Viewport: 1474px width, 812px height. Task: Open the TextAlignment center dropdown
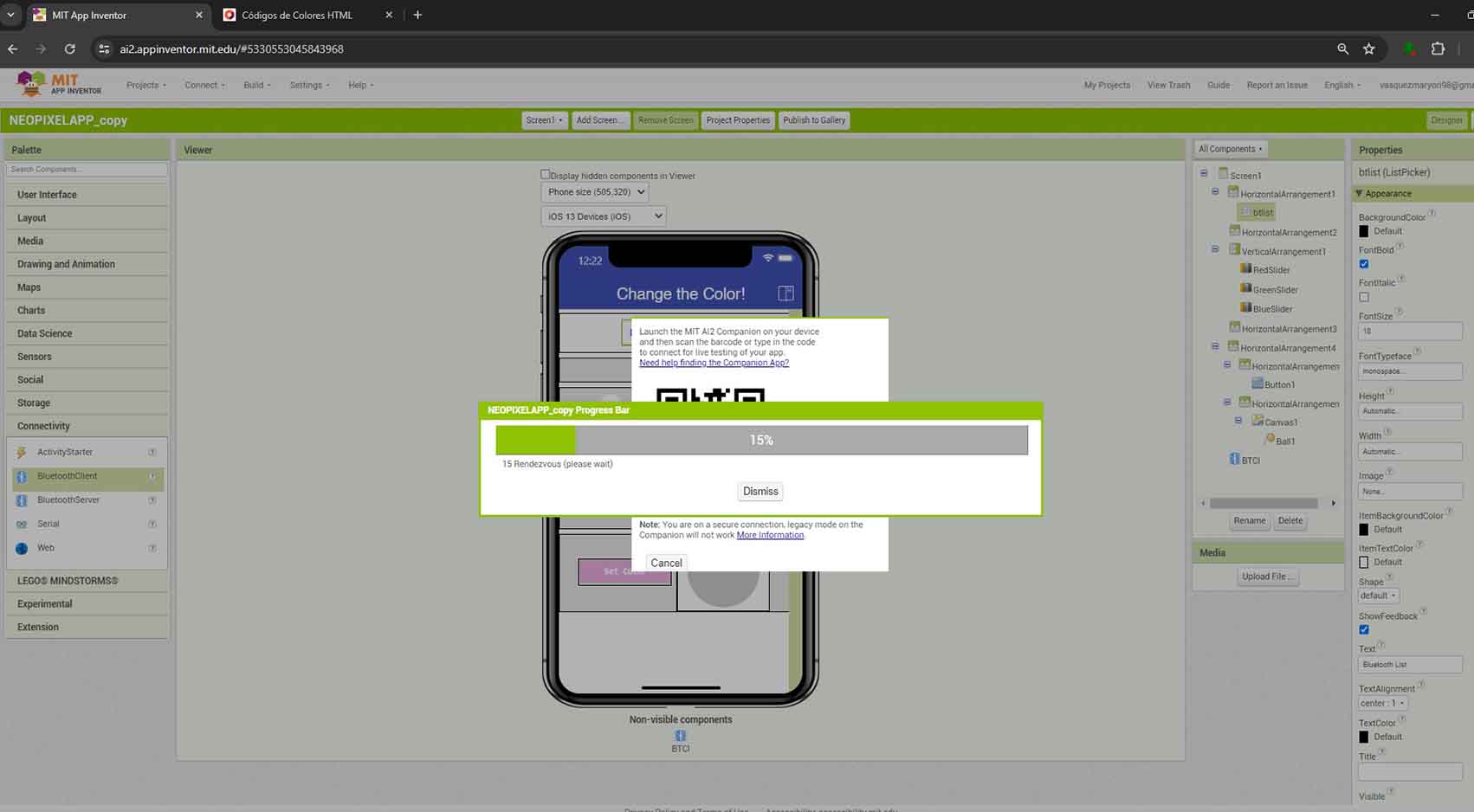[1382, 703]
